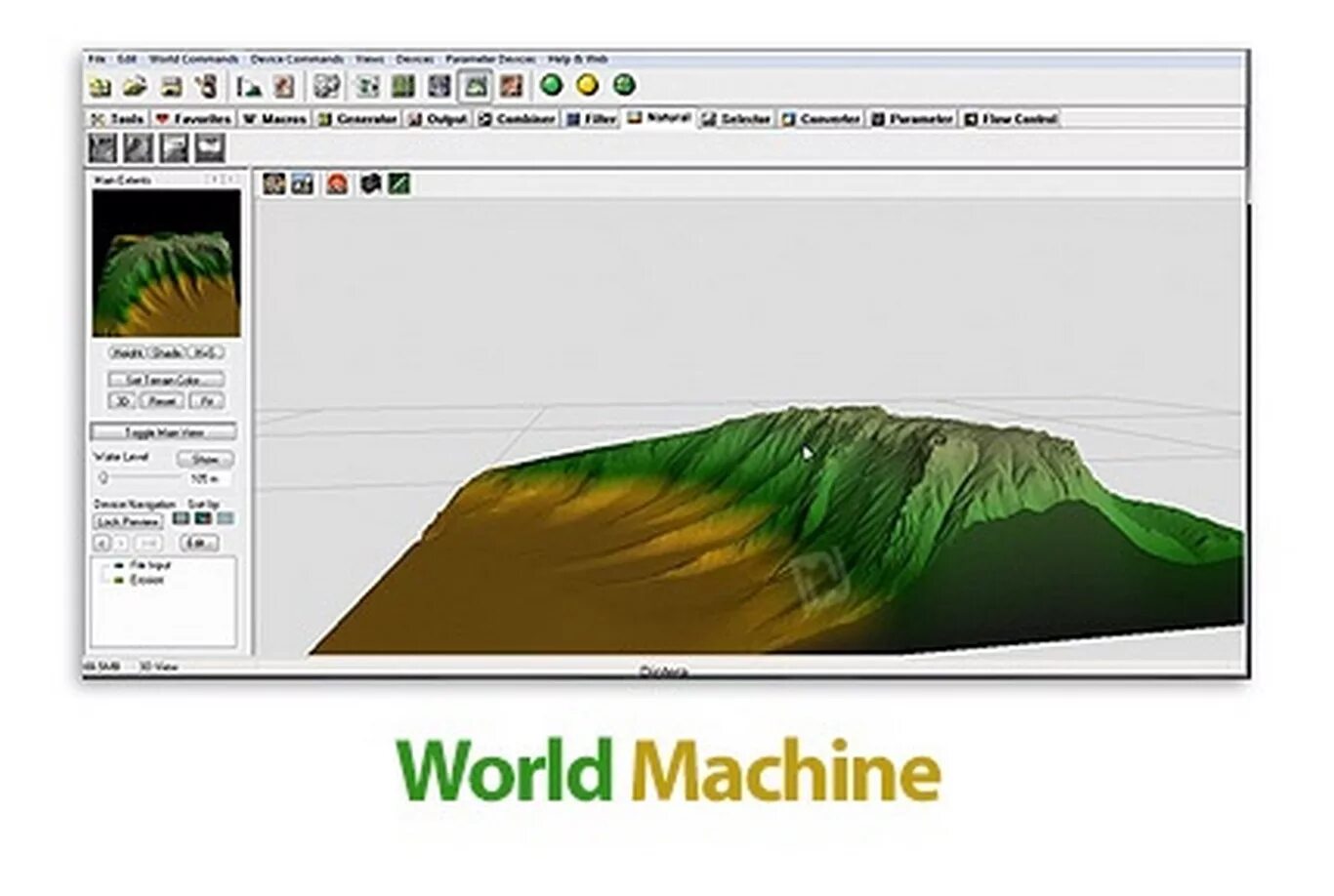Switch to the Converter tab
The image size is (1334, 896).
(x=821, y=119)
